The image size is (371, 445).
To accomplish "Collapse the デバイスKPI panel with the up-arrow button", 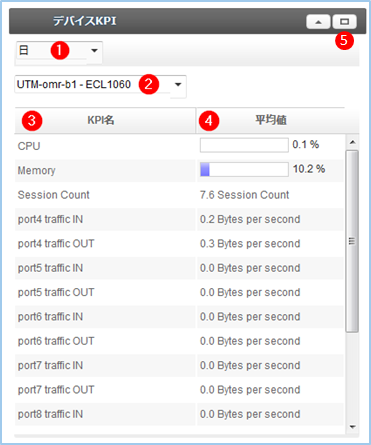I will click(318, 22).
